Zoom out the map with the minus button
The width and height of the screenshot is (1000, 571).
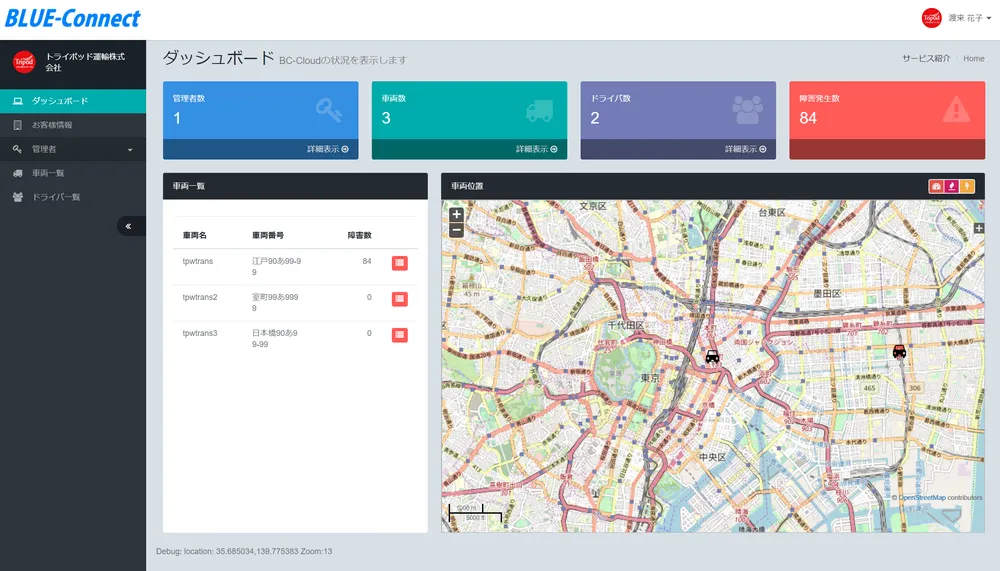pos(456,230)
